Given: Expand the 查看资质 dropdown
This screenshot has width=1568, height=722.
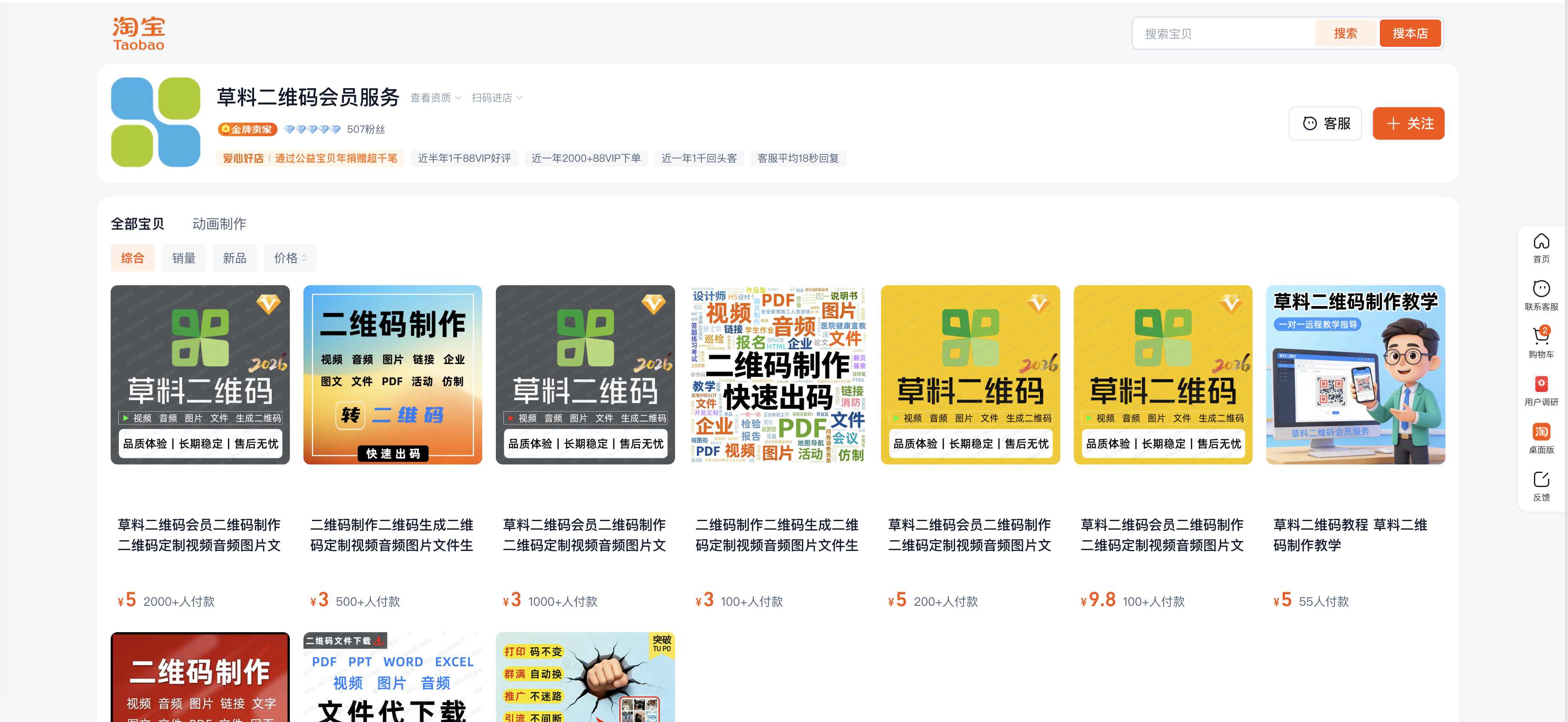Looking at the screenshot, I should (436, 98).
